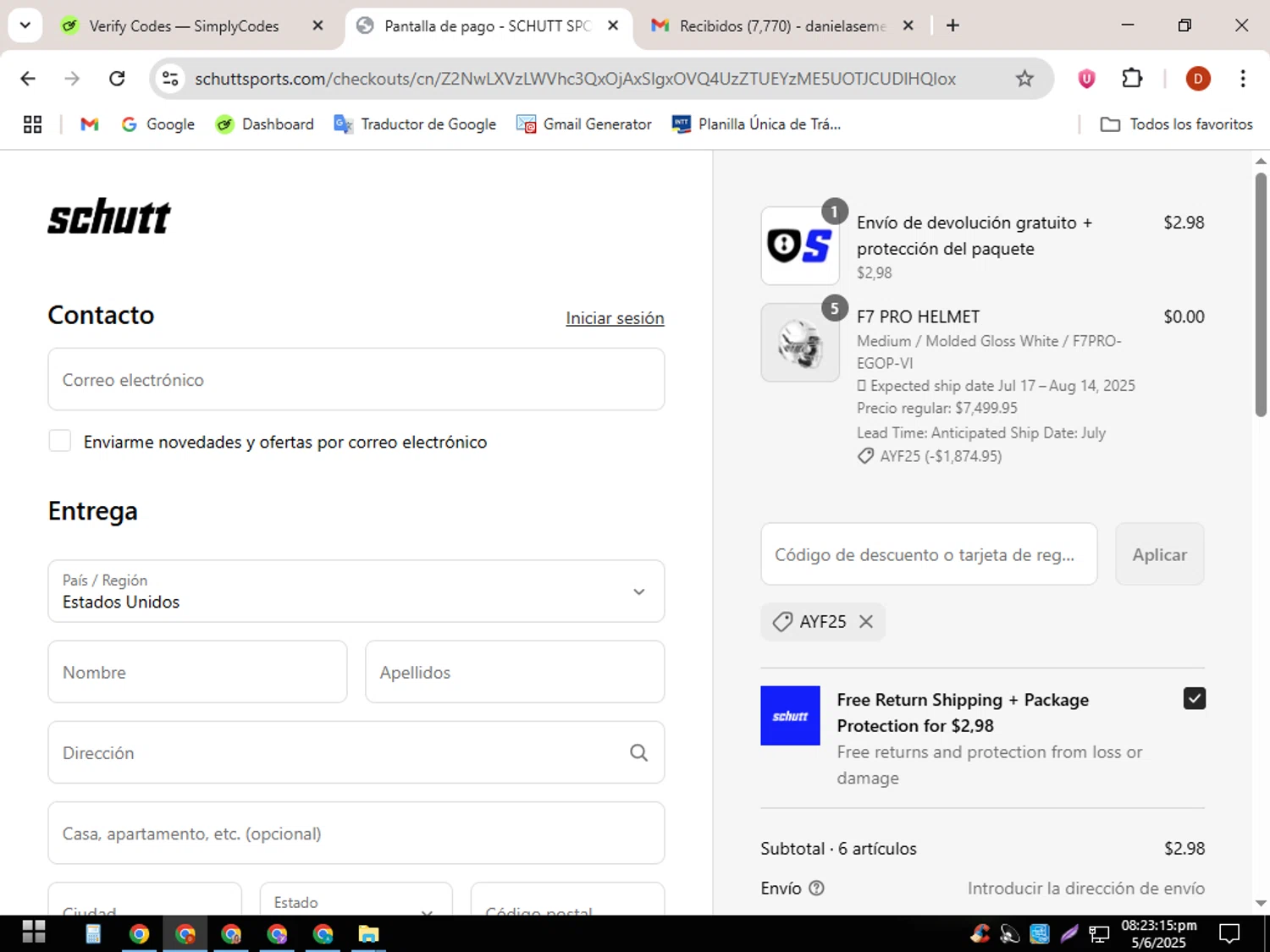Switch to Recibidos Gmail tab
The image size is (1270, 952).
781,26
